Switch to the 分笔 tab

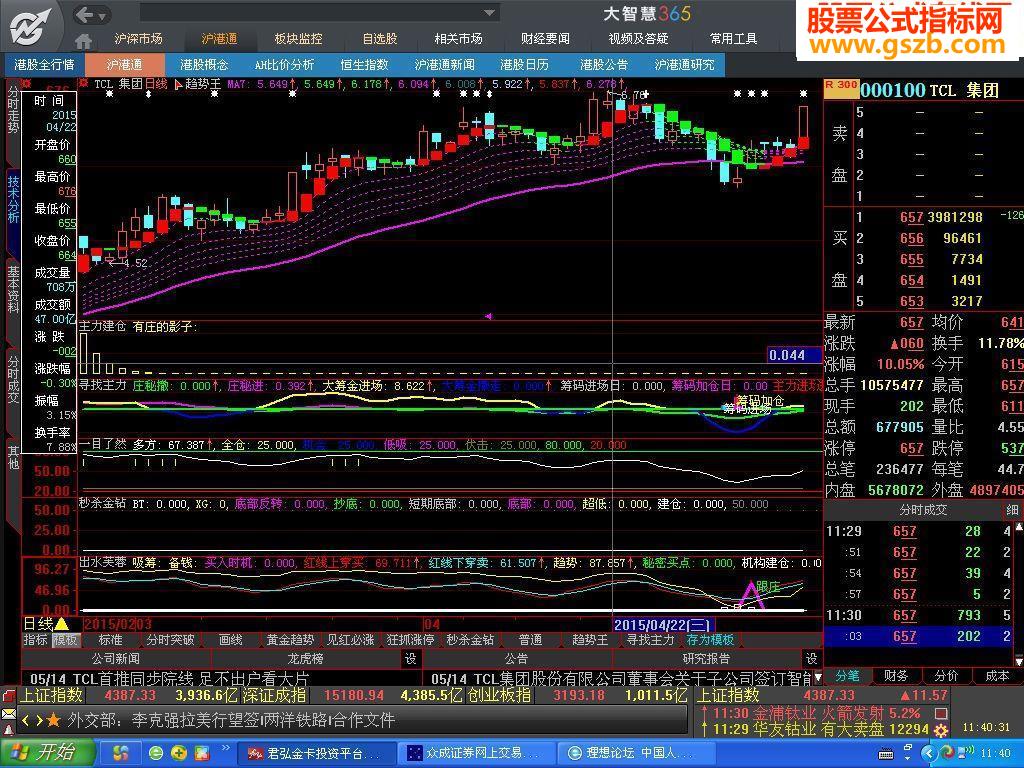click(847, 676)
